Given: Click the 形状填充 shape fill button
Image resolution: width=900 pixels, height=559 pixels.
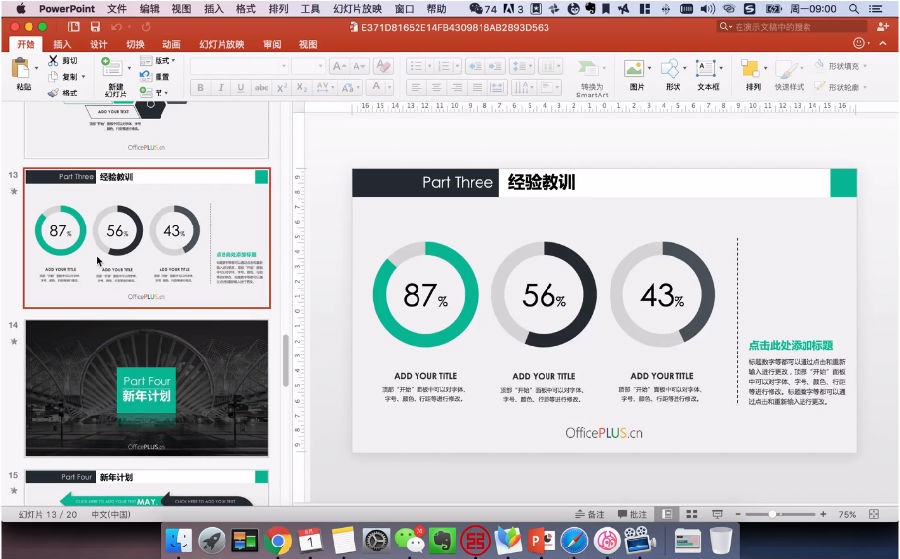Looking at the screenshot, I should [x=841, y=66].
